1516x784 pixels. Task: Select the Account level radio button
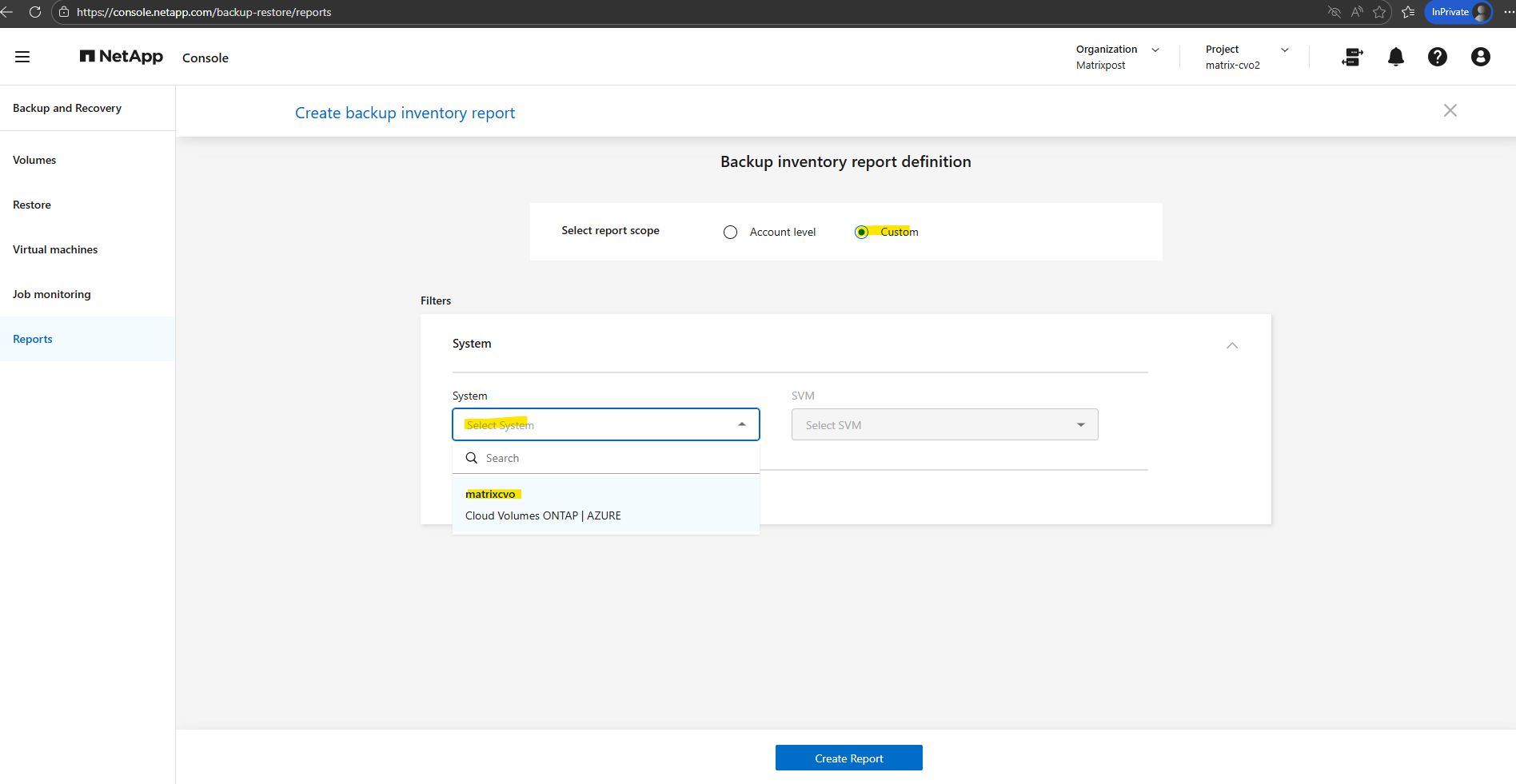pyautogui.click(x=730, y=233)
